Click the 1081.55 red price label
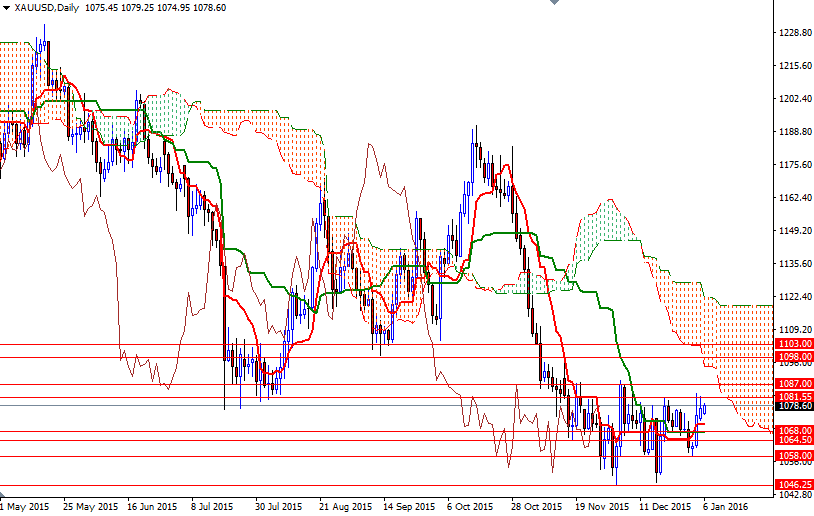This screenshot has width=814, height=516. pyautogui.click(x=794, y=397)
